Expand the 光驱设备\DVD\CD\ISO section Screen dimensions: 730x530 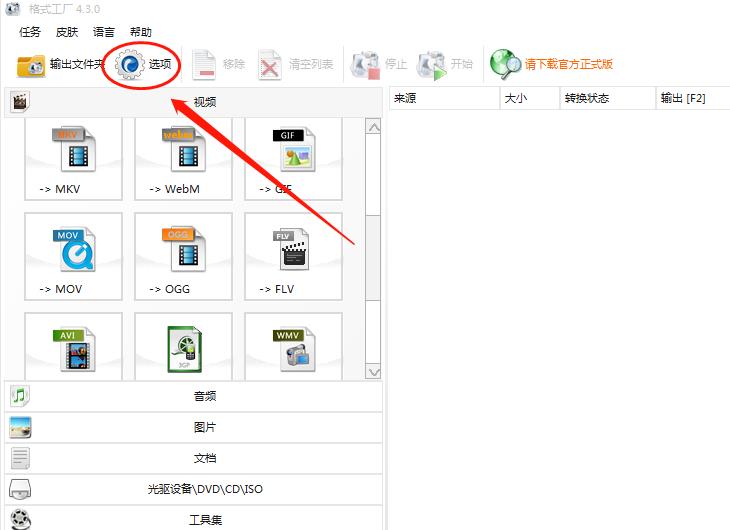[194, 489]
